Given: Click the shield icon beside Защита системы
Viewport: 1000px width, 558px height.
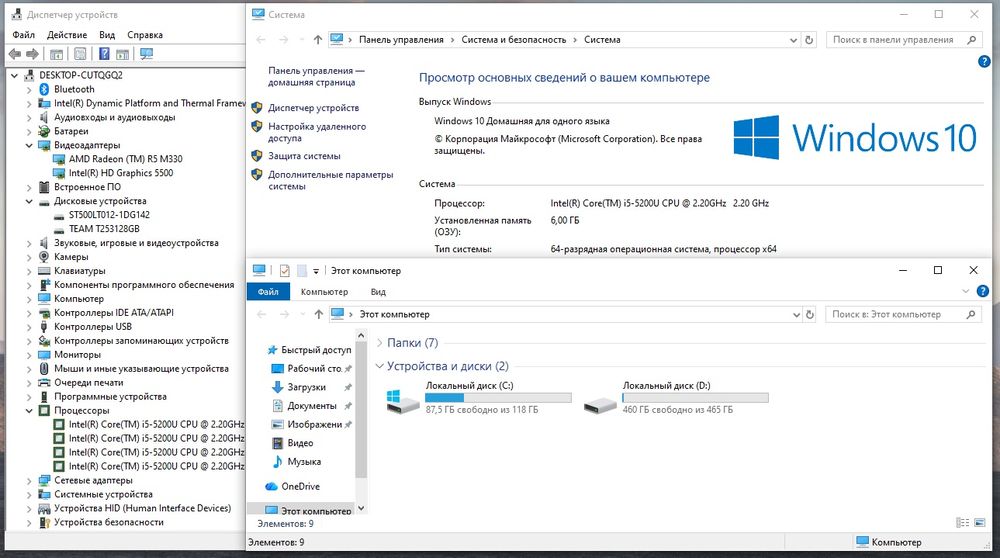Looking at the screenshot, I should (x=256, y=156).
